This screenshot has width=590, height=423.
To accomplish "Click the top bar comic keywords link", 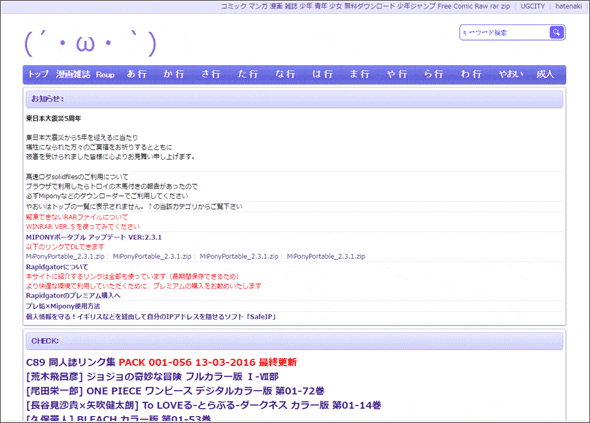I will click(365, 6).
